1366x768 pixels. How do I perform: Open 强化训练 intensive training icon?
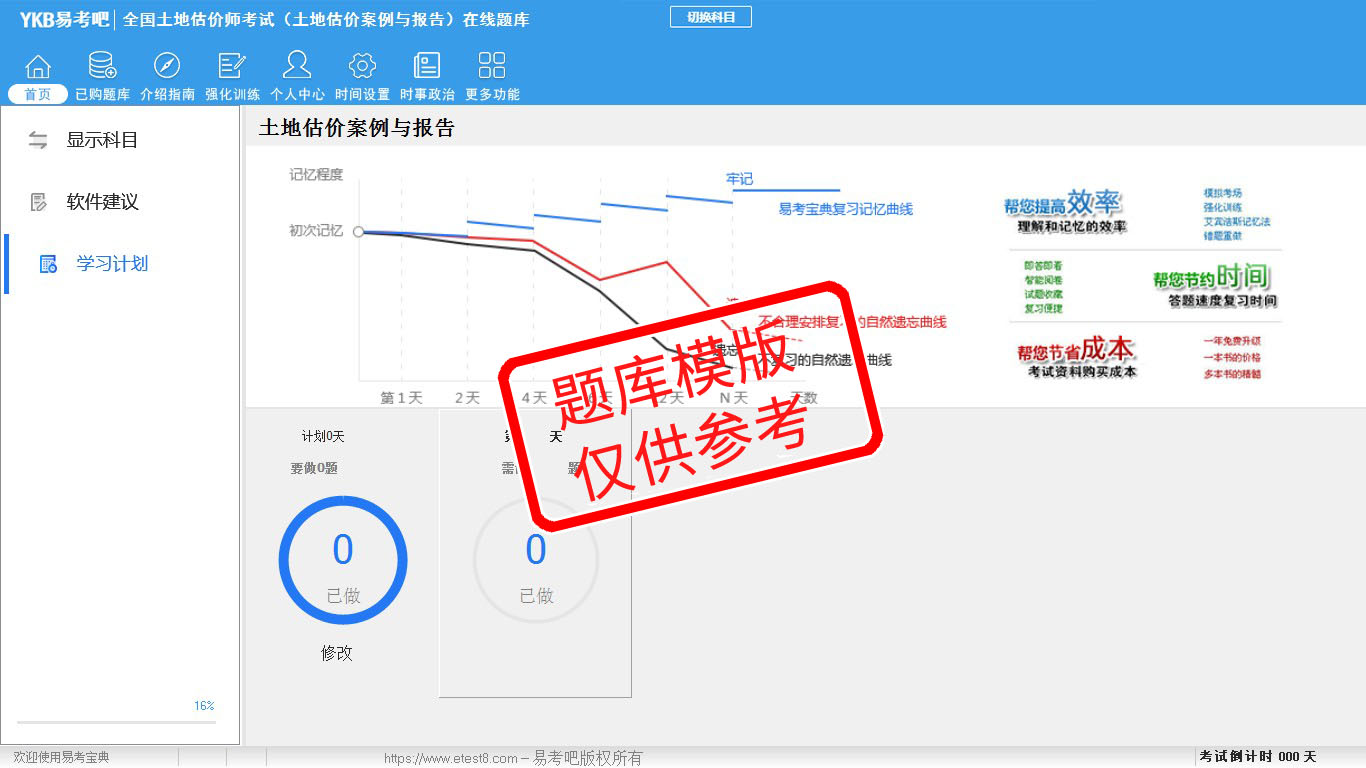click(232, 67)
